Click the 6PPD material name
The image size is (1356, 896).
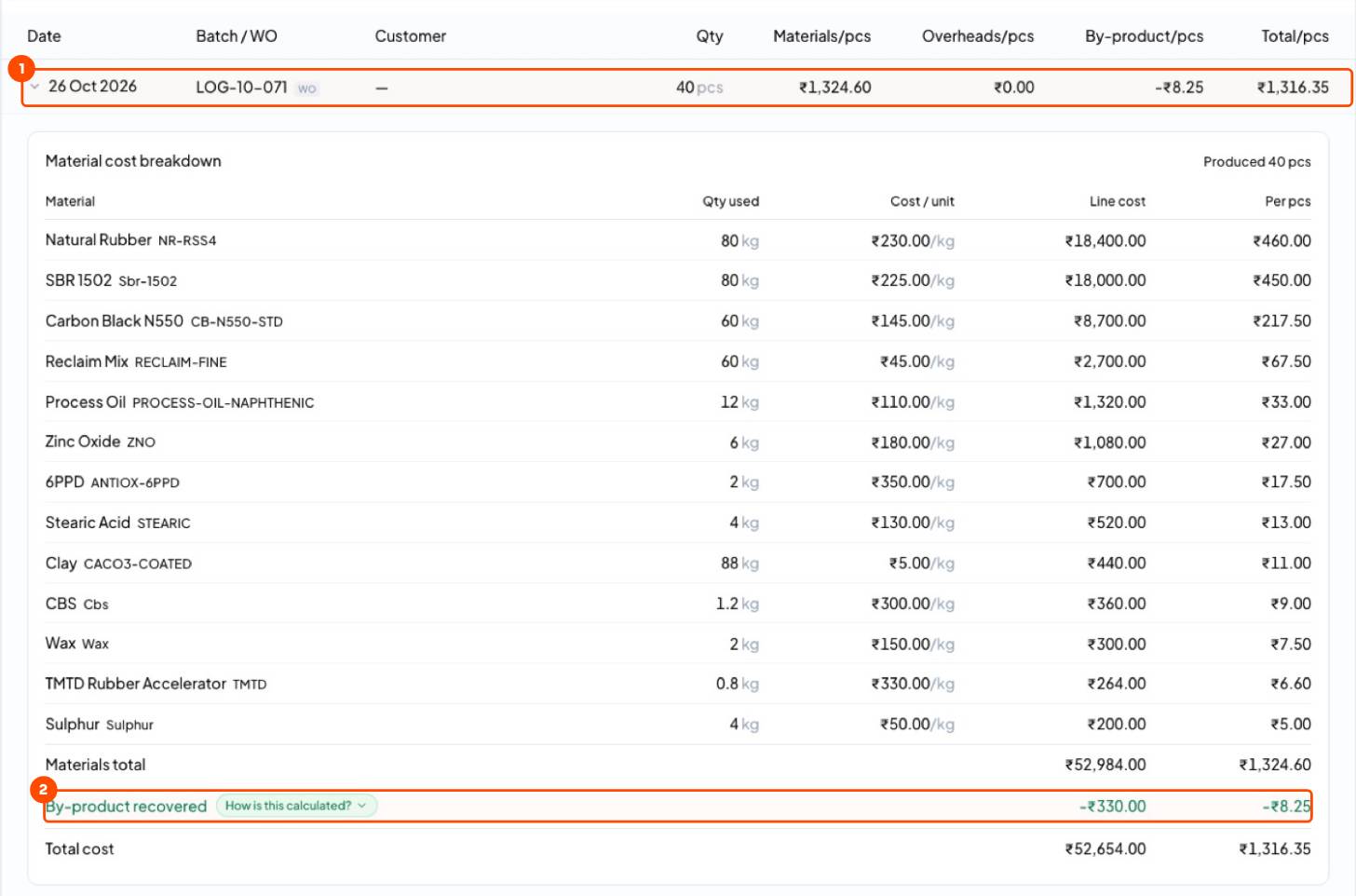65,482
